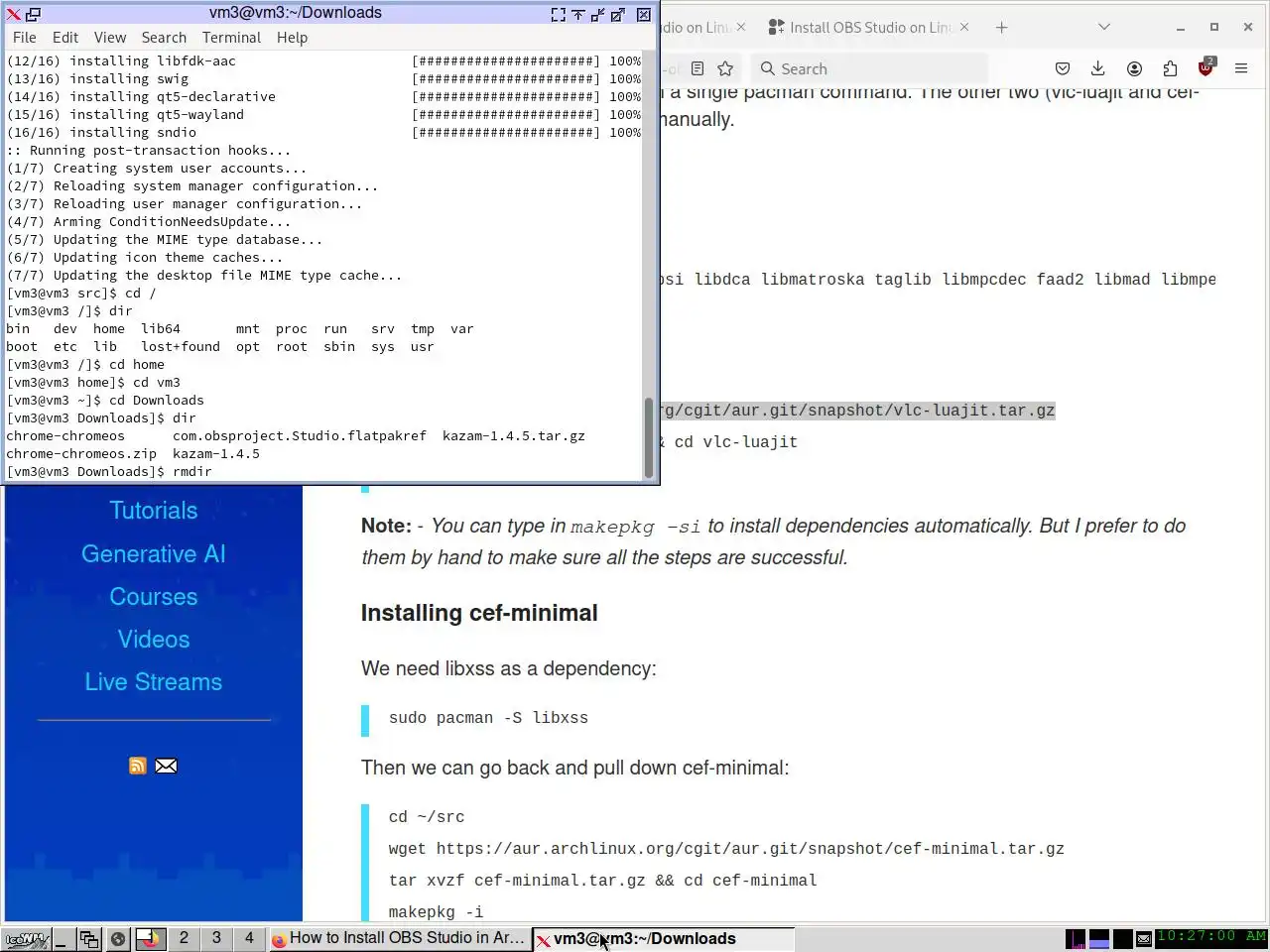Click com.obsproject.Studio.flatpakref in terminal
This screenshot has height=952, width=1270.
tap(300, 436)
